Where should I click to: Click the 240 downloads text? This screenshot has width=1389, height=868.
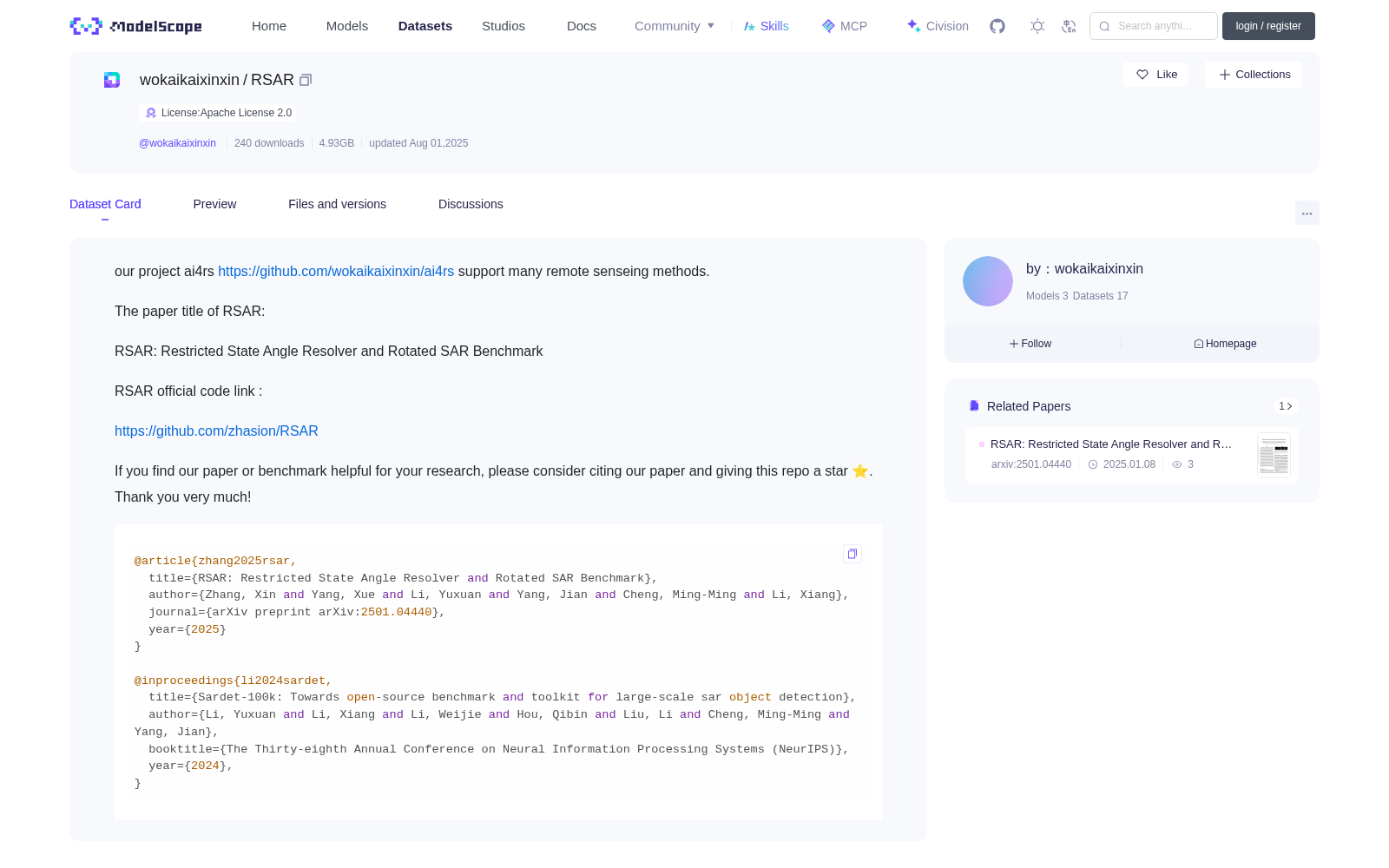[x=269, y=143]
